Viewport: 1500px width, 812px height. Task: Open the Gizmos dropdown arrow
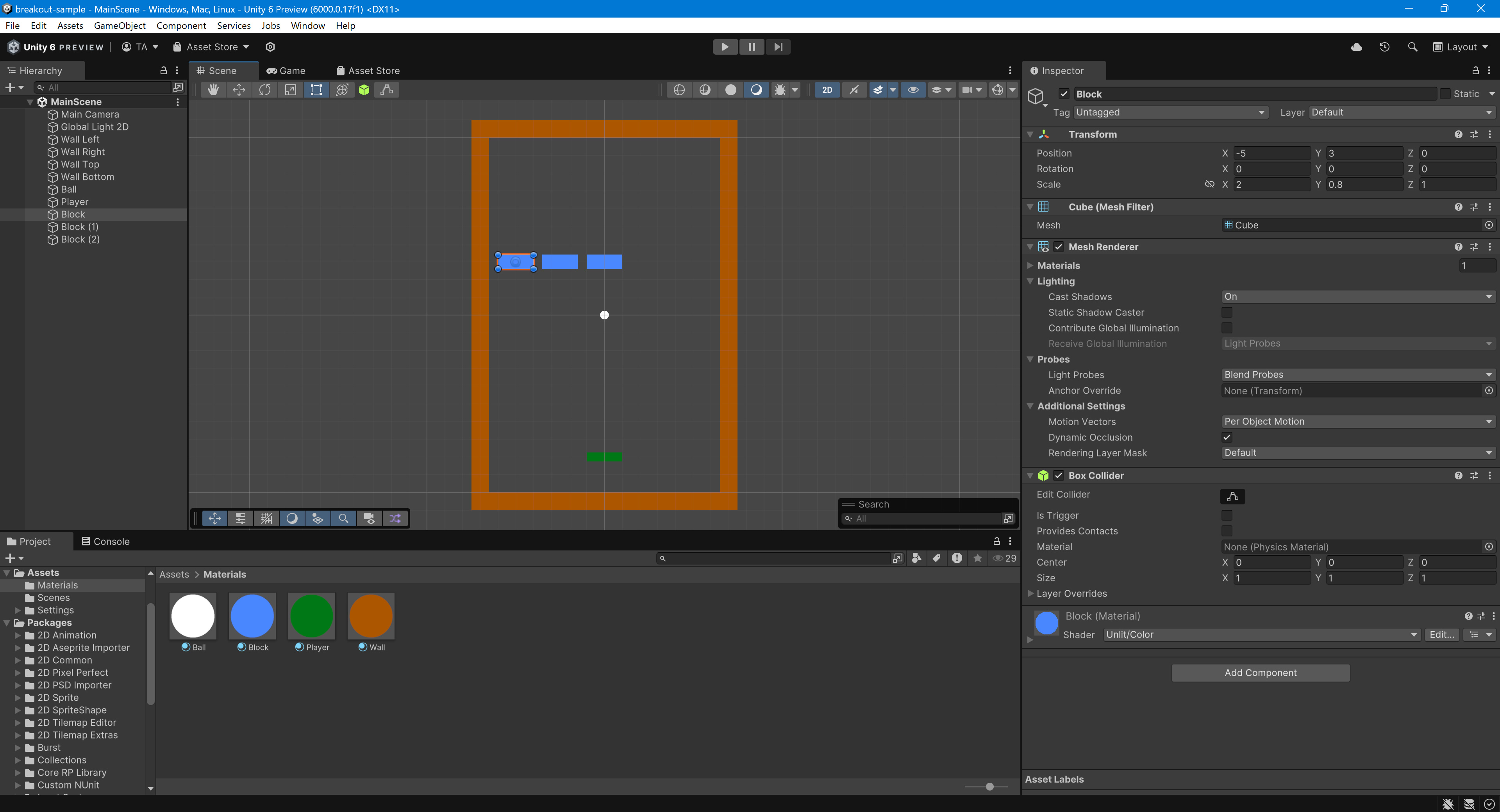[x=1012, y=90]
